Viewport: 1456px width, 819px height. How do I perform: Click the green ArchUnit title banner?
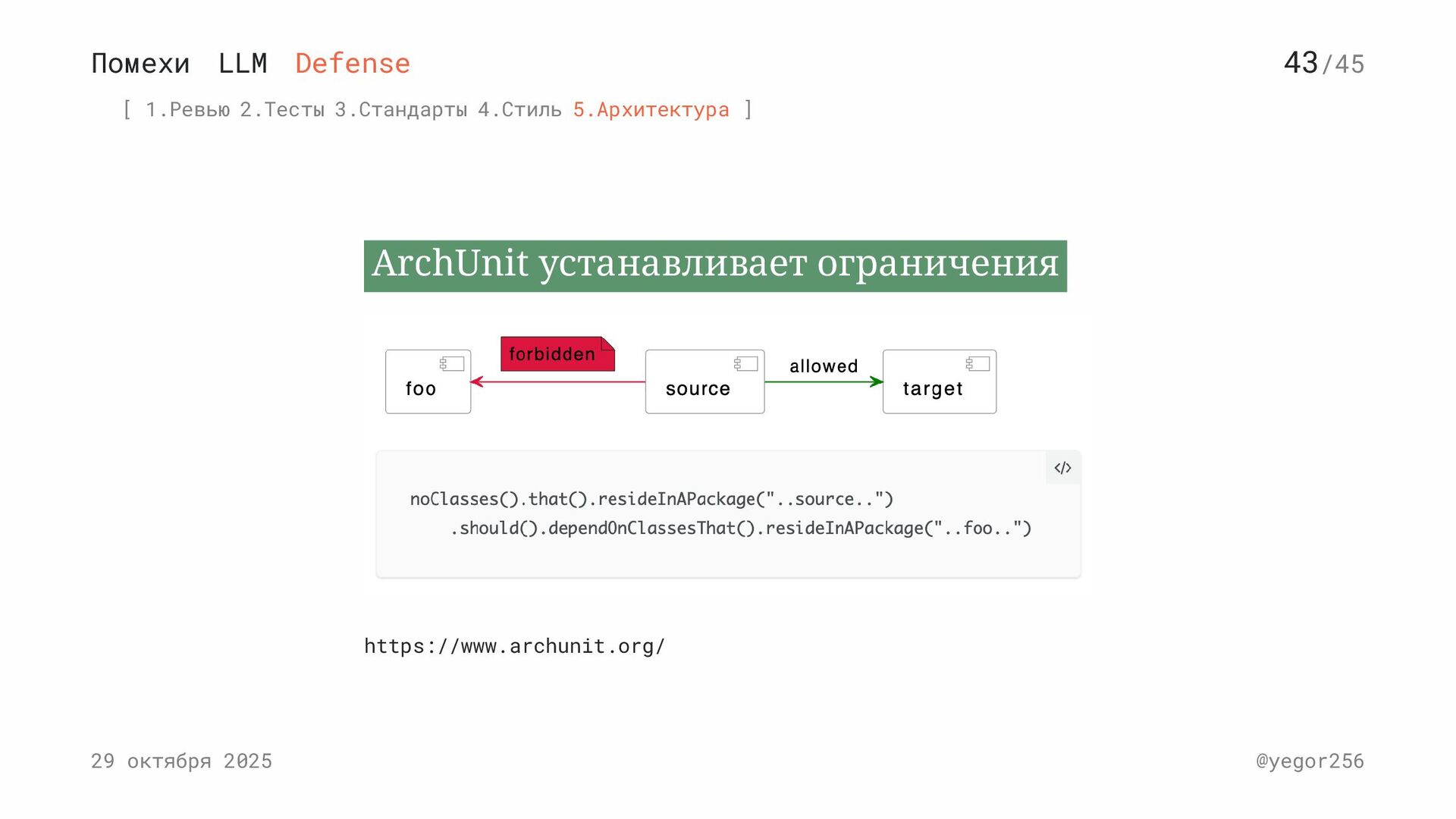[x=714, y=265]
